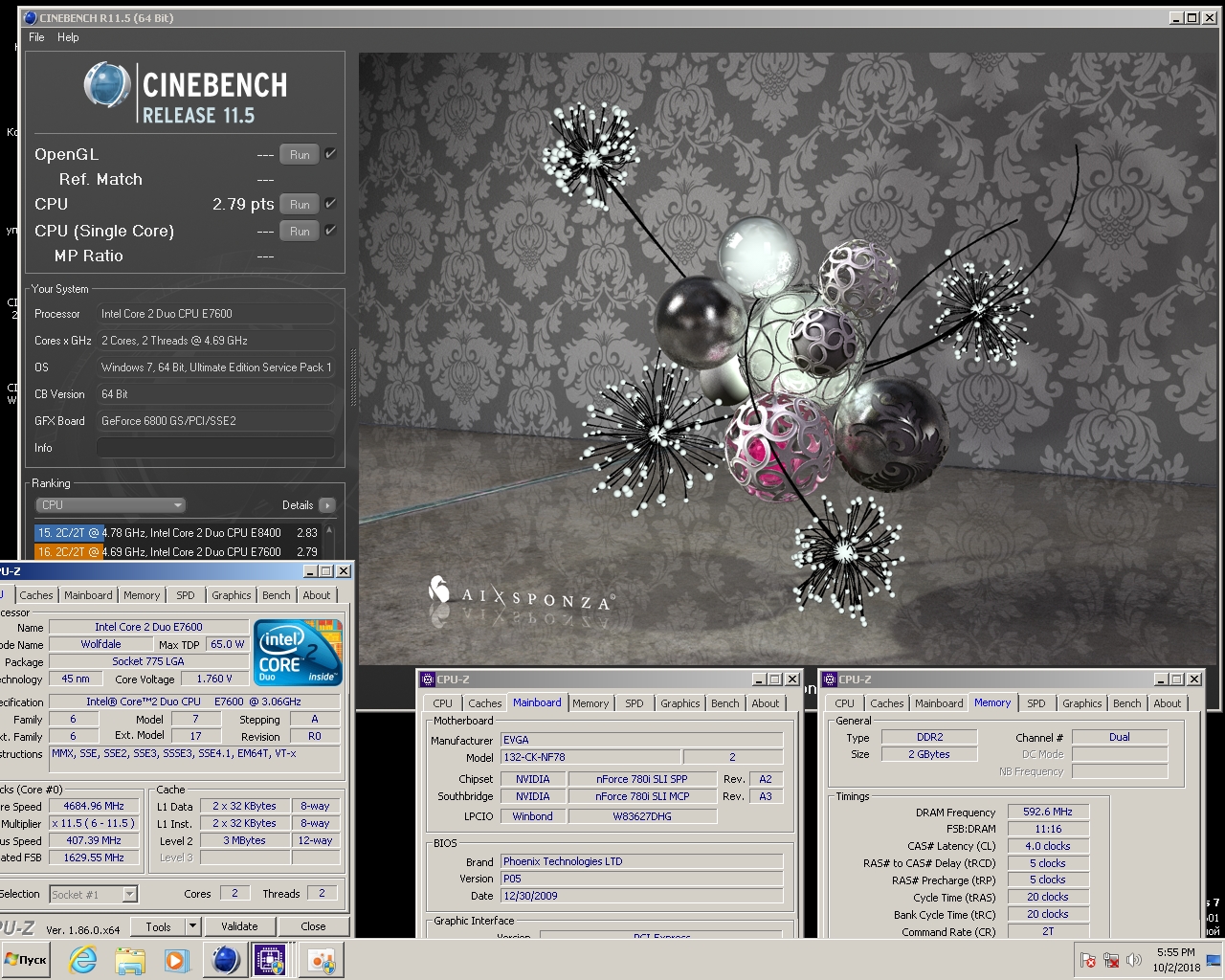Click the Info input field in Your System
This screenshot has width=1225, height=980.
pyautogui.click(x=215, y=448)
